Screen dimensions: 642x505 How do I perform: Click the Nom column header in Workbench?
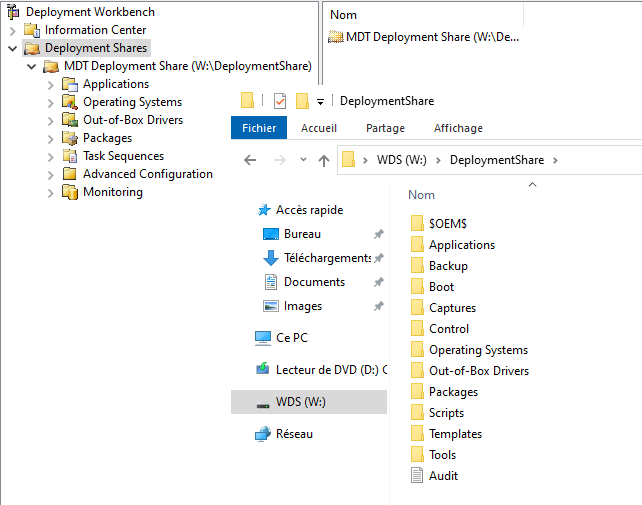point(344,15)
